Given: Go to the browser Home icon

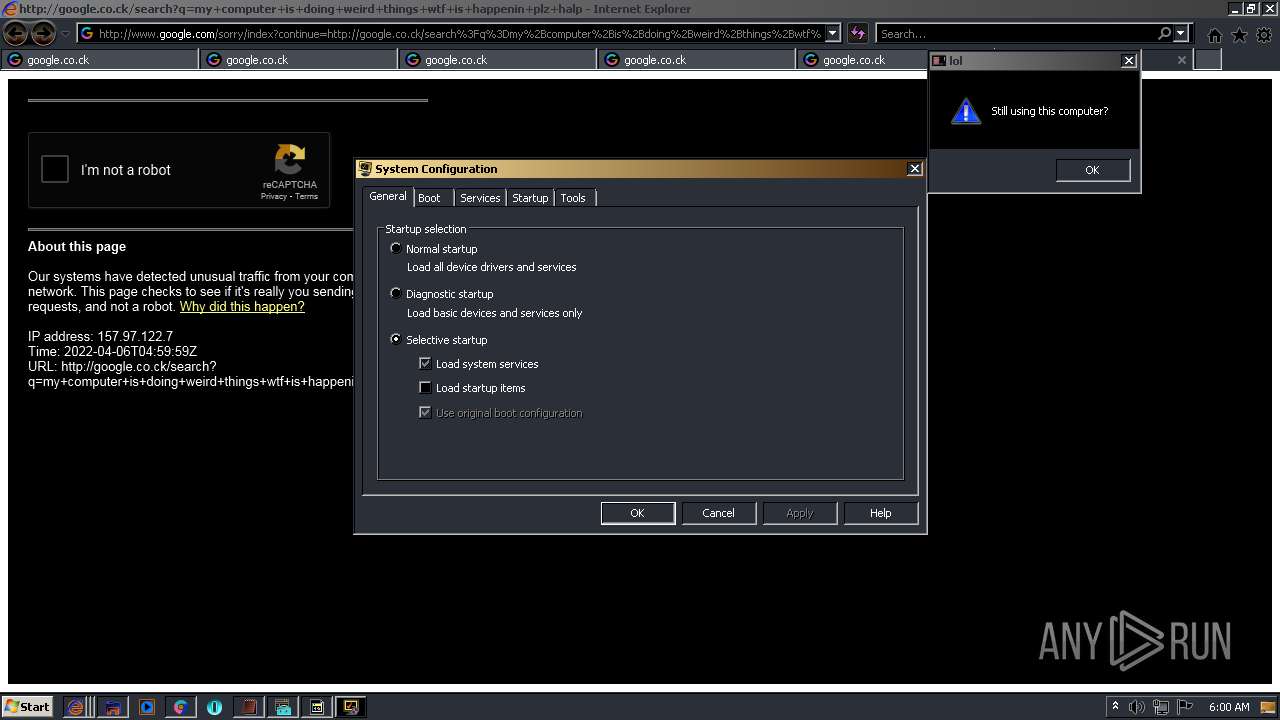Looking at the screenshot, I should pos(1214,35).
